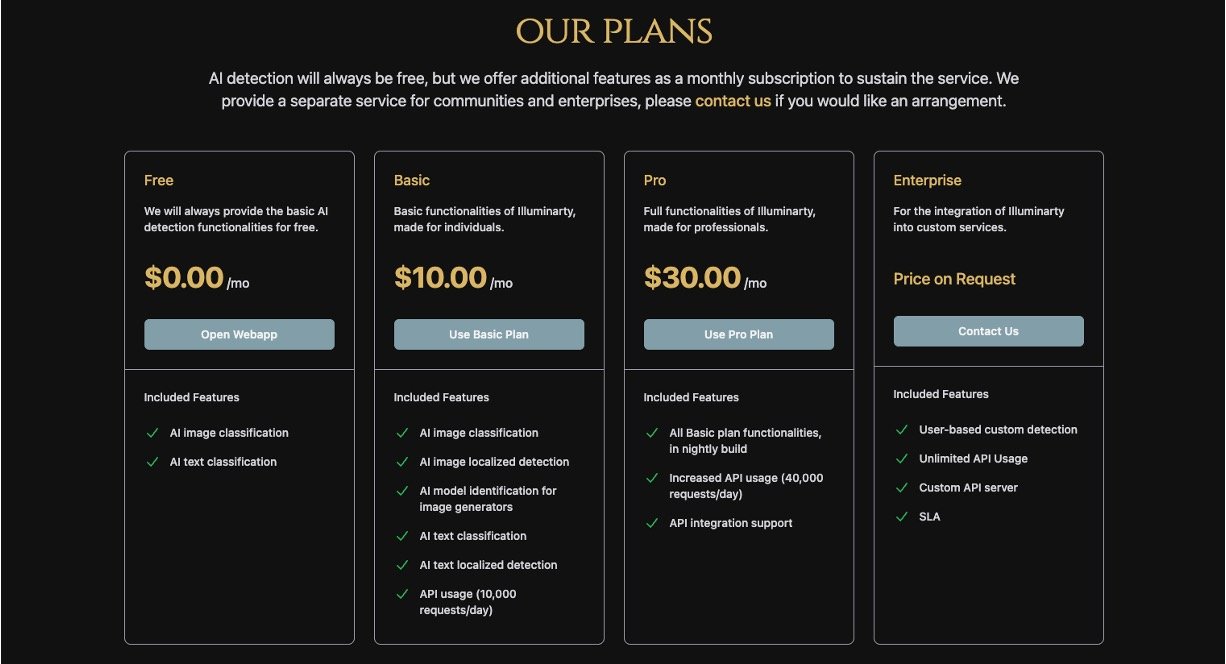Click checkmark next to Custom API server
The image size is (1226, 664).
(903, 488)
